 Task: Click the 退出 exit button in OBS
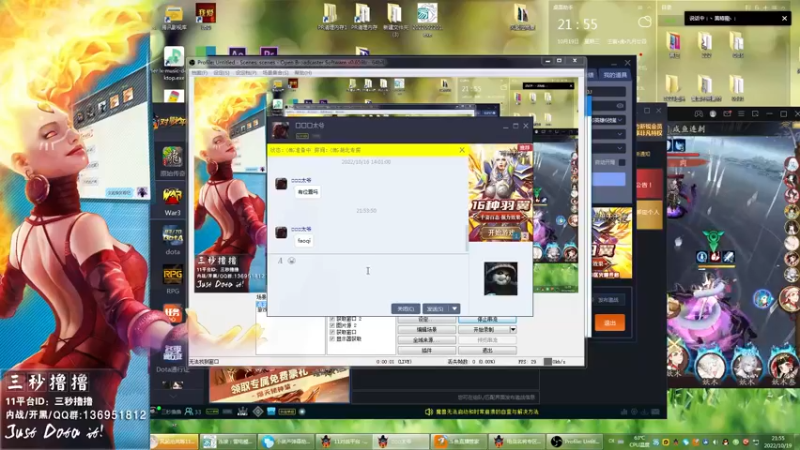pyautogui.click(x=487, y=351)
